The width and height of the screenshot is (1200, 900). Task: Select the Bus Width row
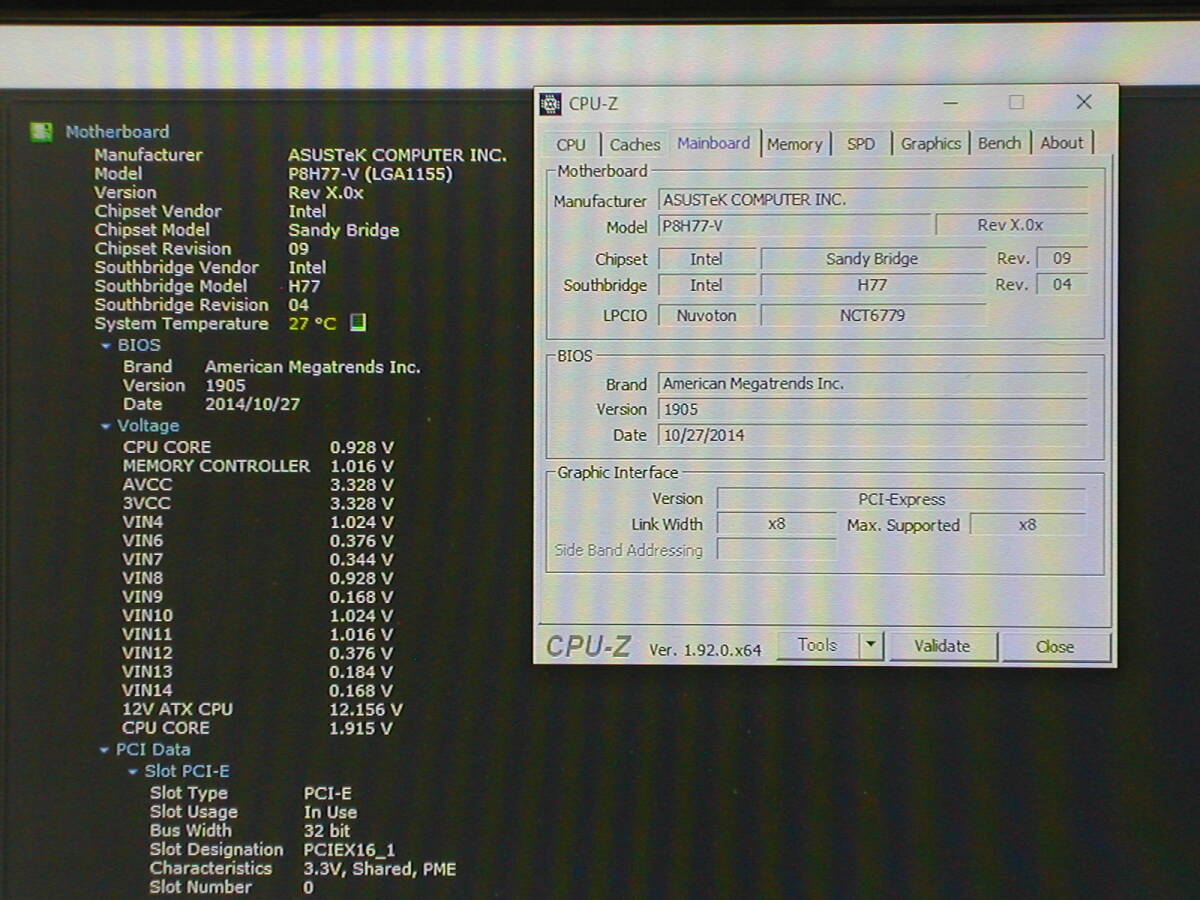[250, 831]
